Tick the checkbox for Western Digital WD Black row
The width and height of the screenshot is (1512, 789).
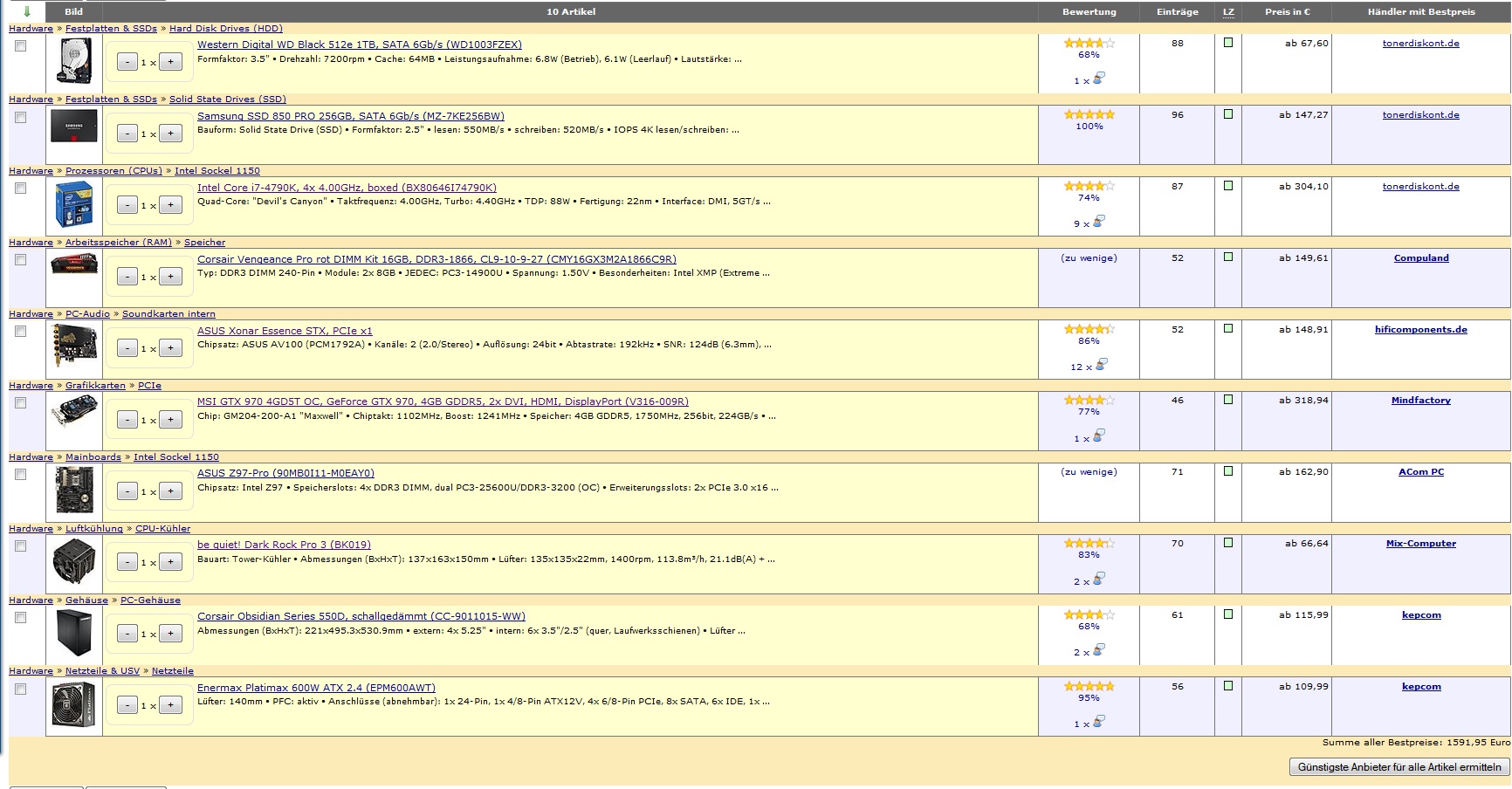(21, 46)
